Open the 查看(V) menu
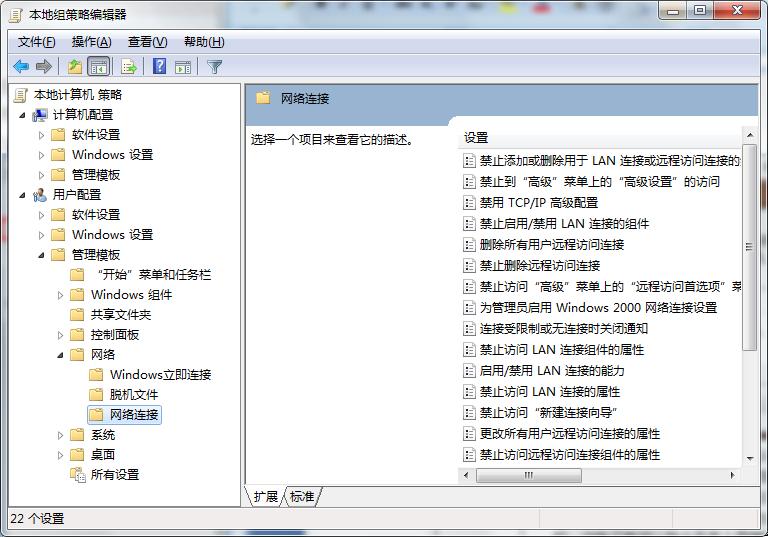768x537 pixels. point(147,42)
